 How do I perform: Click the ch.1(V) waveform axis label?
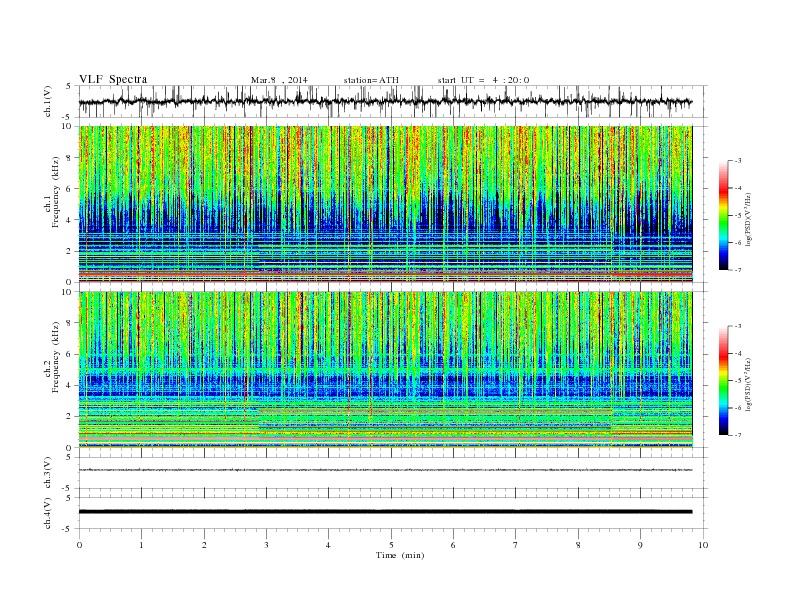point(48,102)
